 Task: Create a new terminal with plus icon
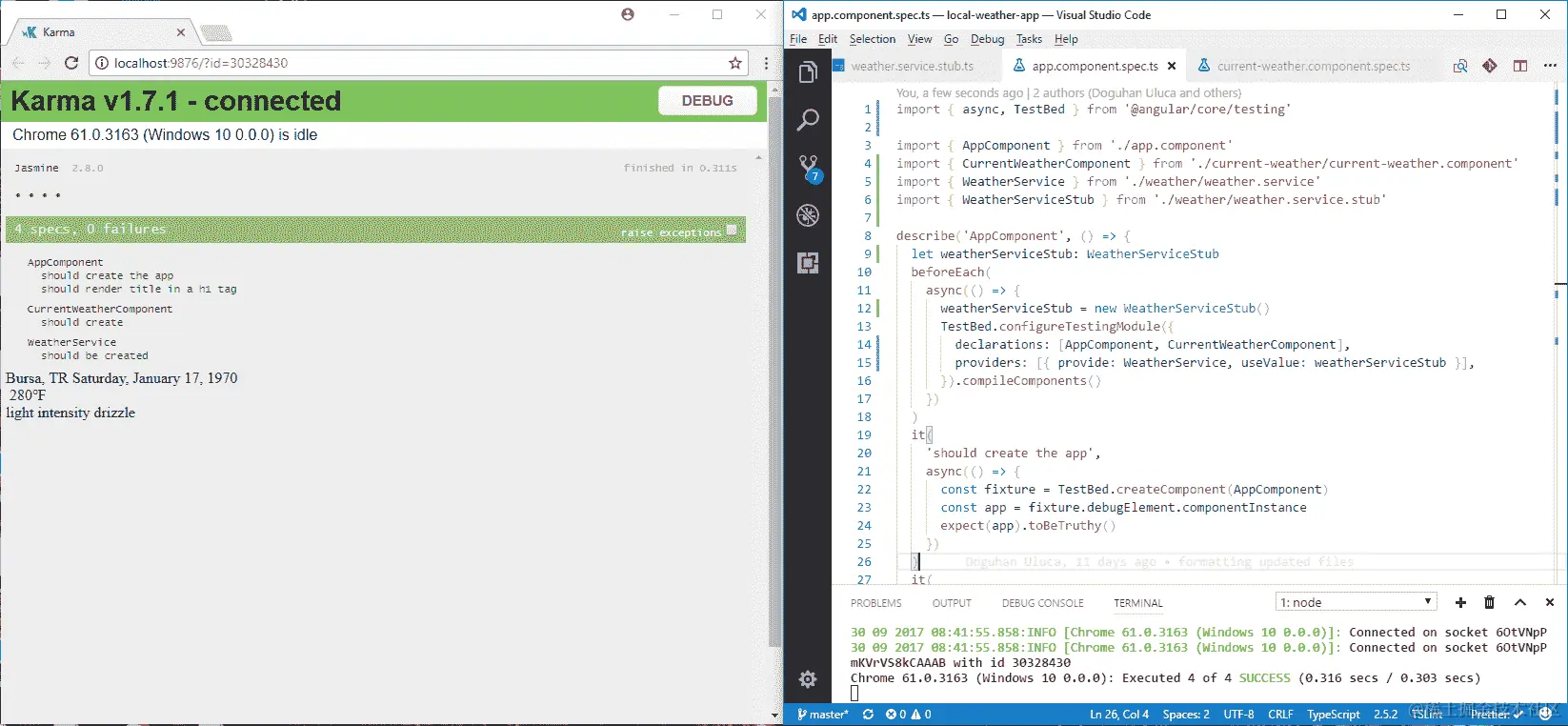tap(1460, 602)
